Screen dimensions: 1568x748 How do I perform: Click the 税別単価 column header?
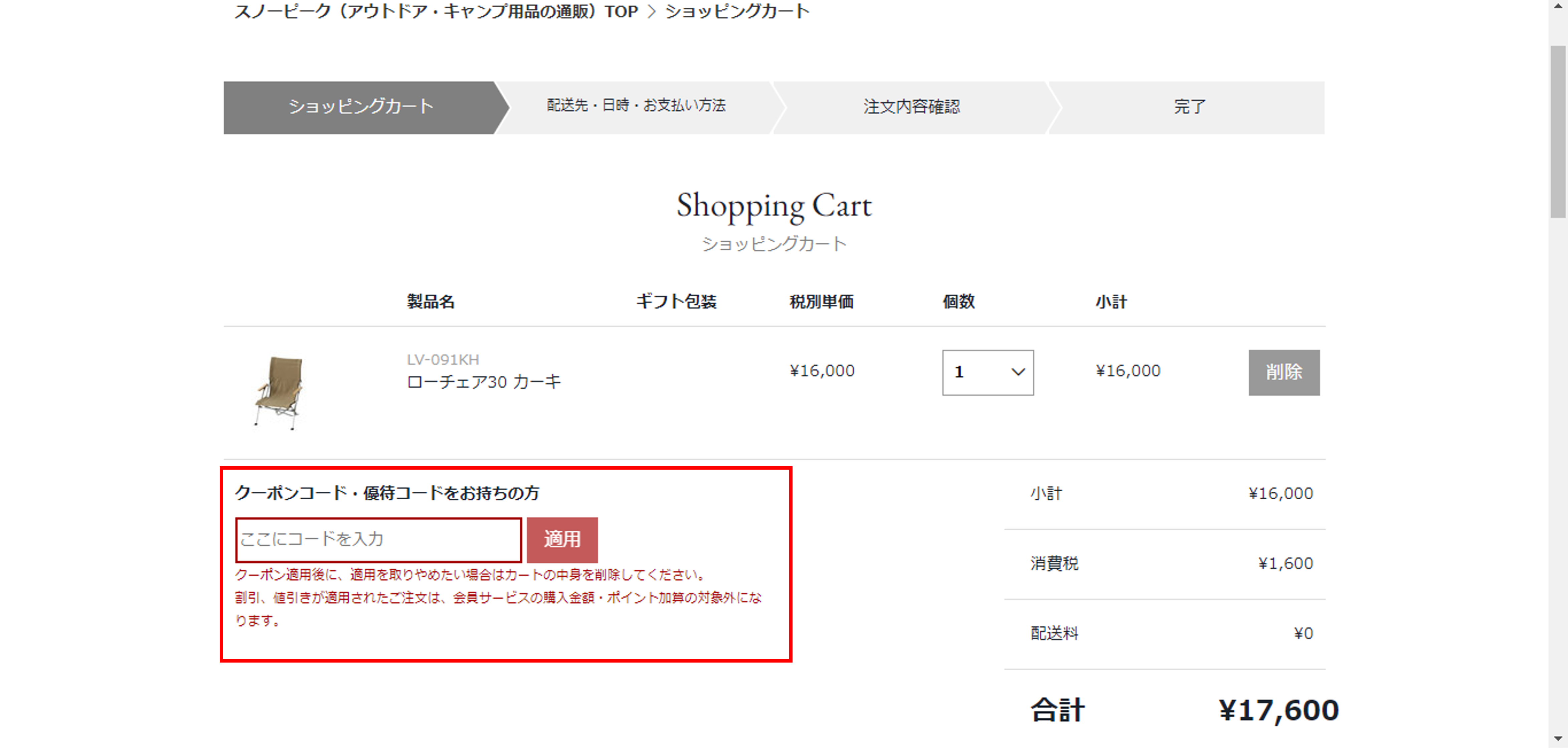pyautogui.click(x=821, y=302)
